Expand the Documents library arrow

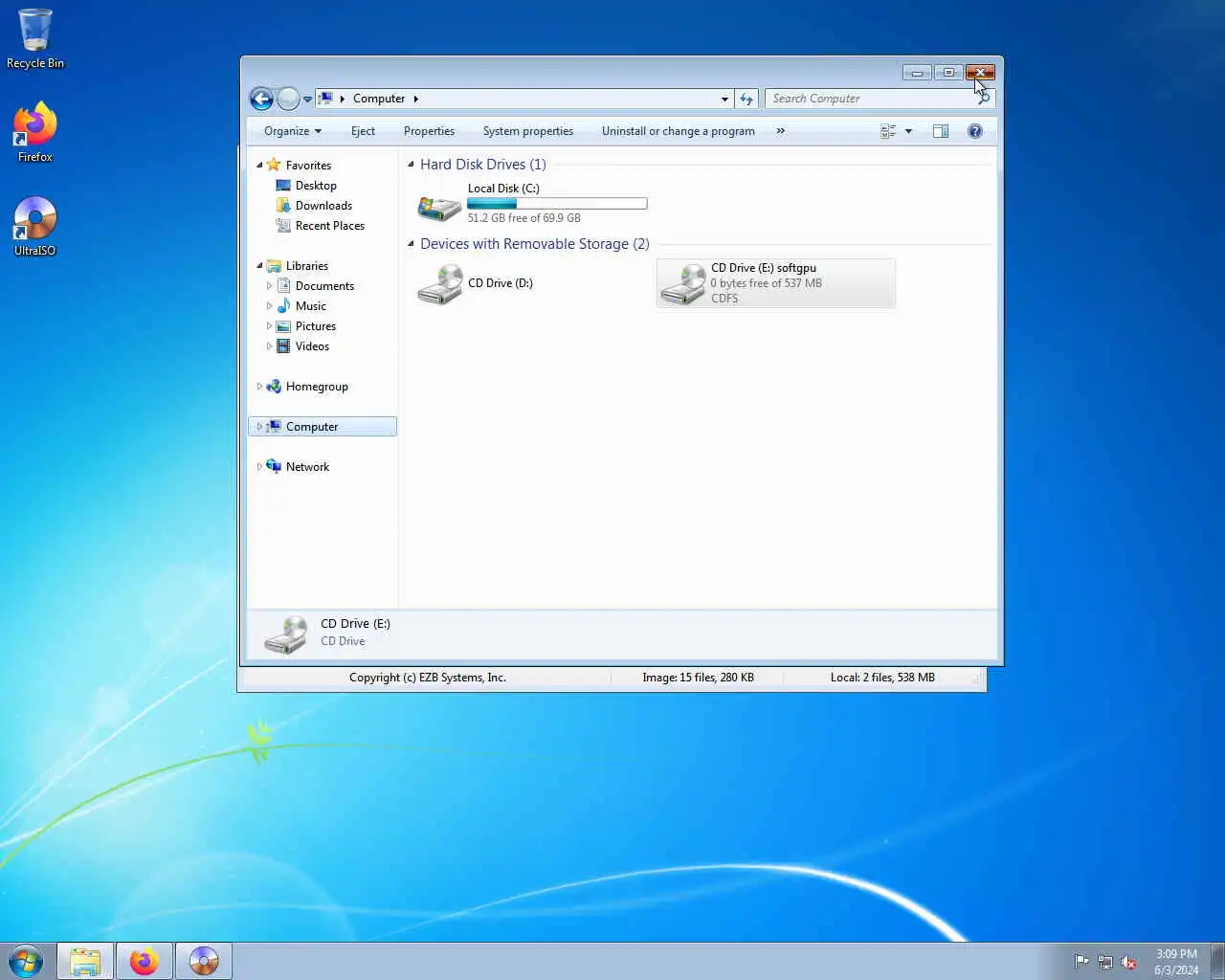(269, 285)
